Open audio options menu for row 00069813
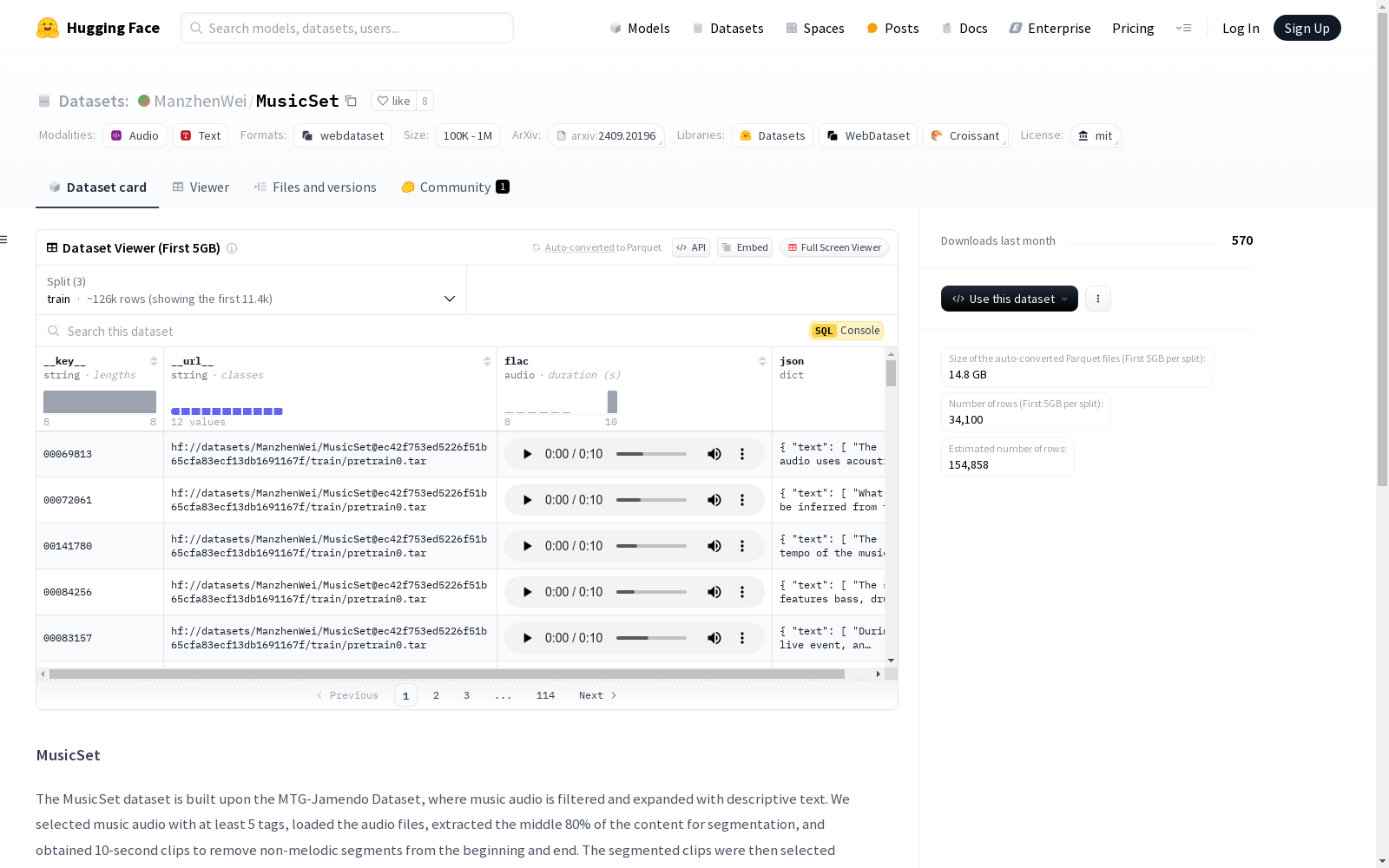 pos(742,454)
